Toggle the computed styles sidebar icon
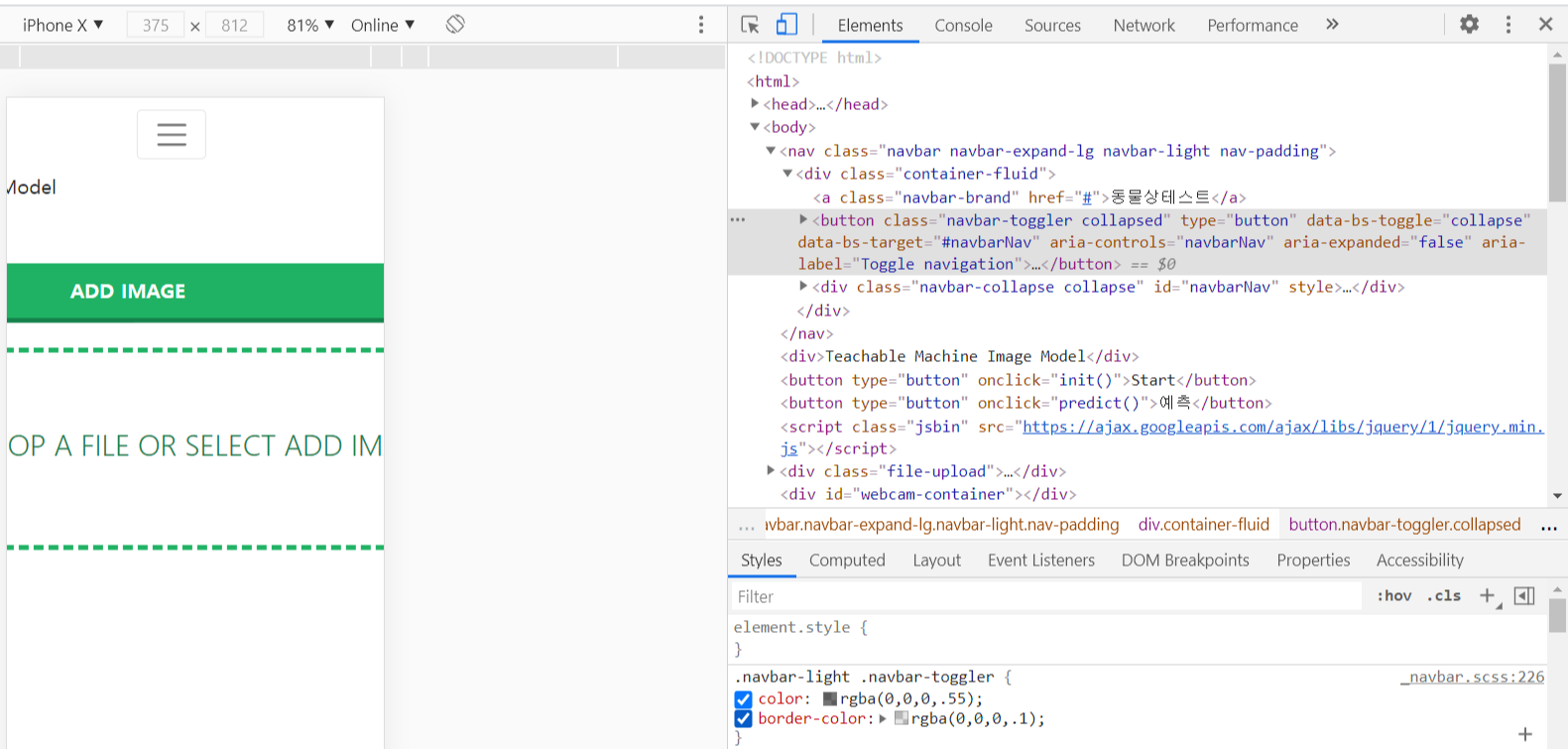 tap(1524, 596)
